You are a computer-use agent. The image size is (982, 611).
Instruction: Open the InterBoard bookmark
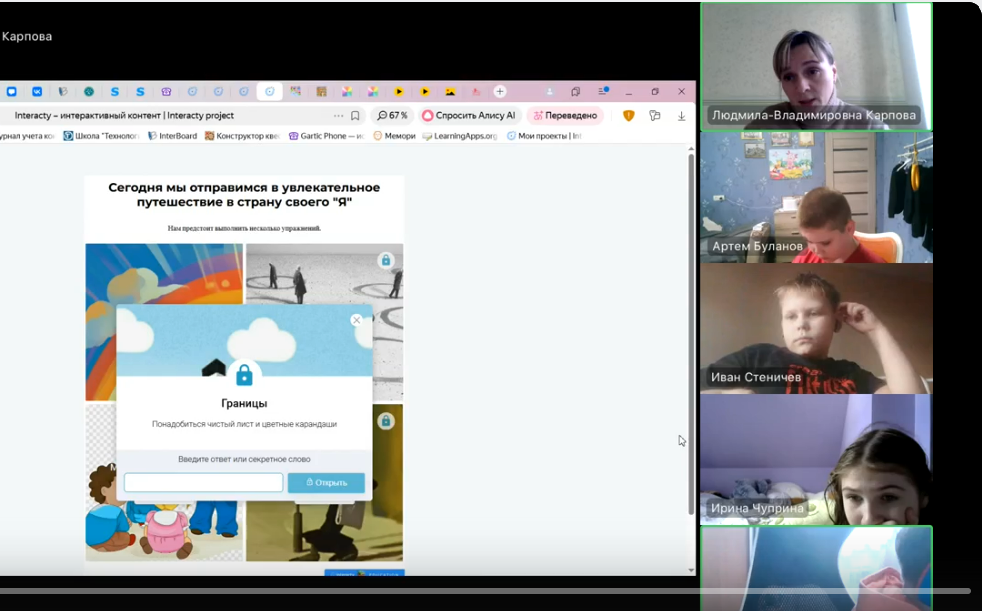click(x=173, y=136)
